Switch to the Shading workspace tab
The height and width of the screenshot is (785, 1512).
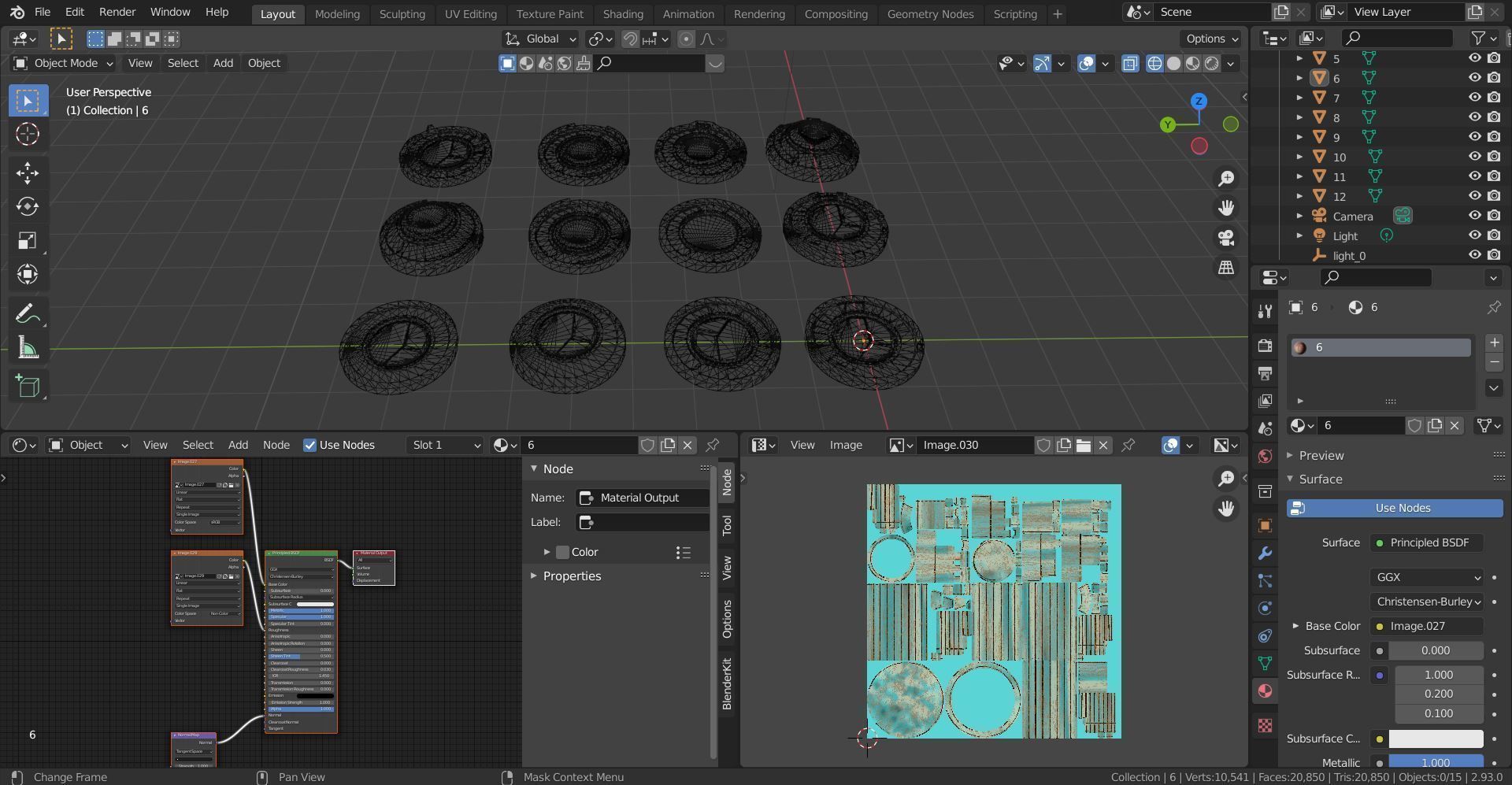pyautogui.click(x=622, y=13)
